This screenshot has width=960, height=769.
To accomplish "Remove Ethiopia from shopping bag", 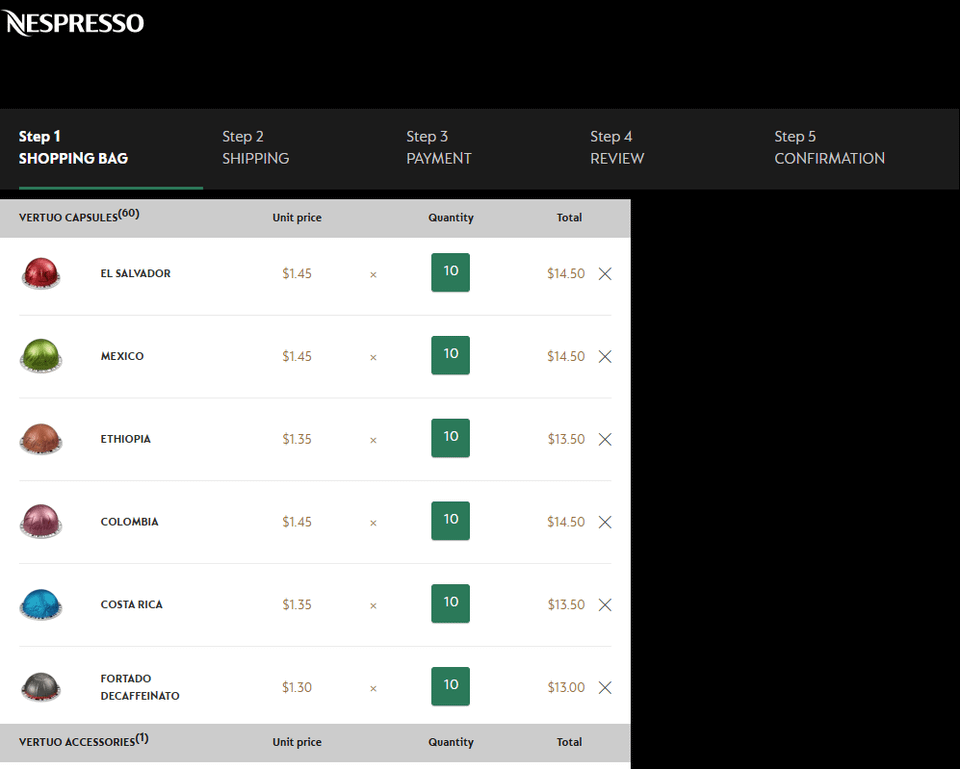I will 605,439.
